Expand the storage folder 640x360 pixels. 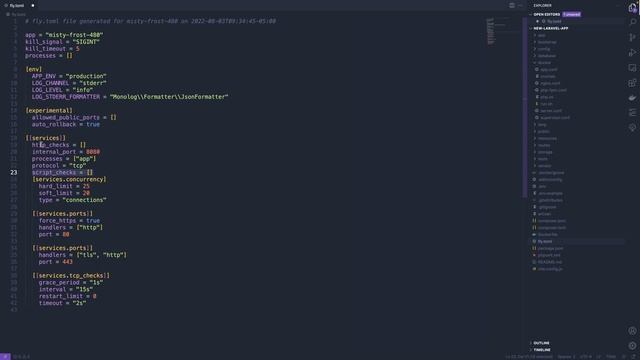tap(545, 152)
